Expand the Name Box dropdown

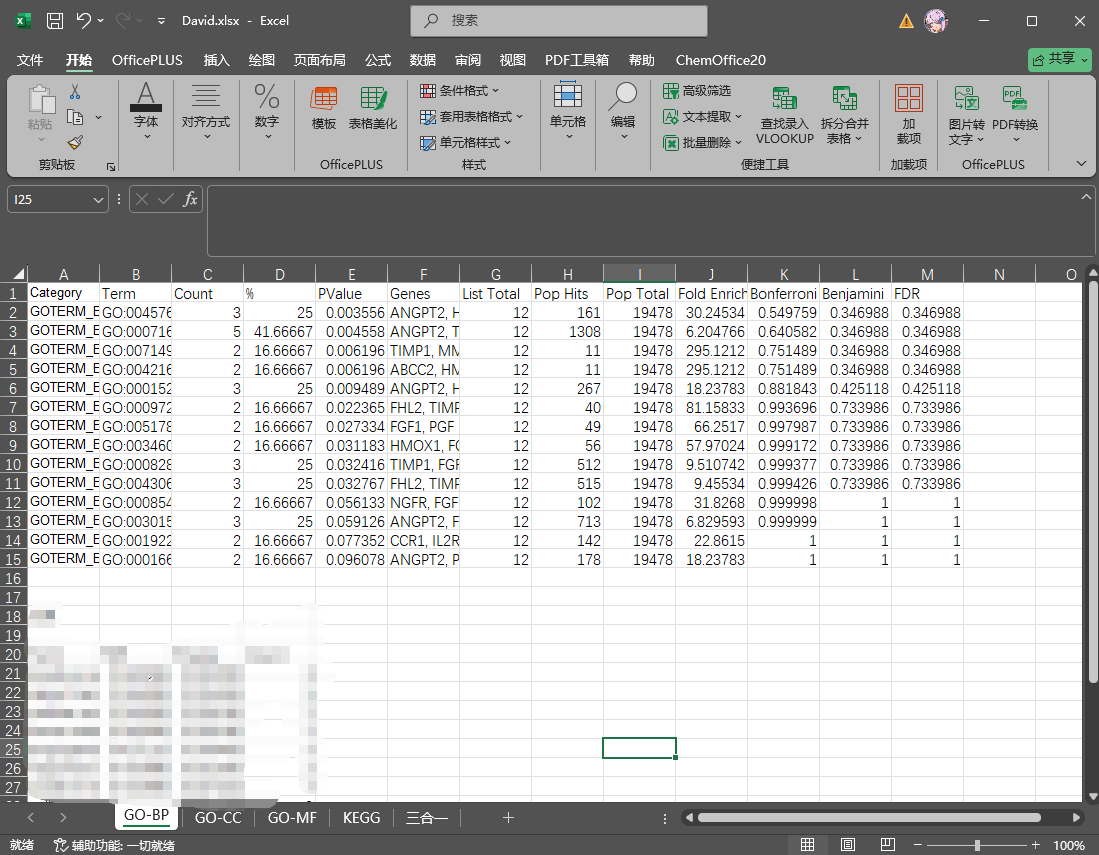pos(98,200)
